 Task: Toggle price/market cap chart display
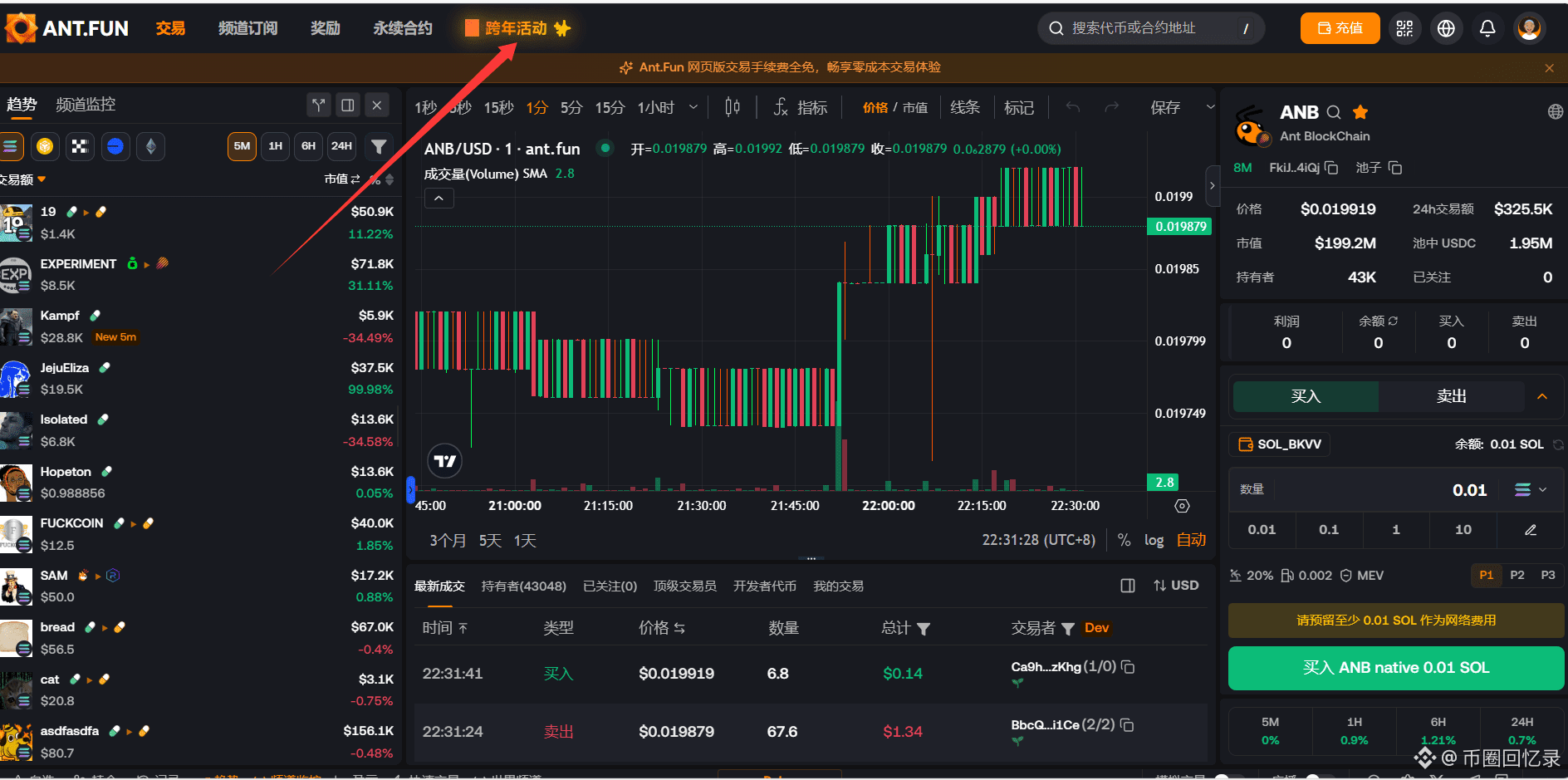coord(895,107)
